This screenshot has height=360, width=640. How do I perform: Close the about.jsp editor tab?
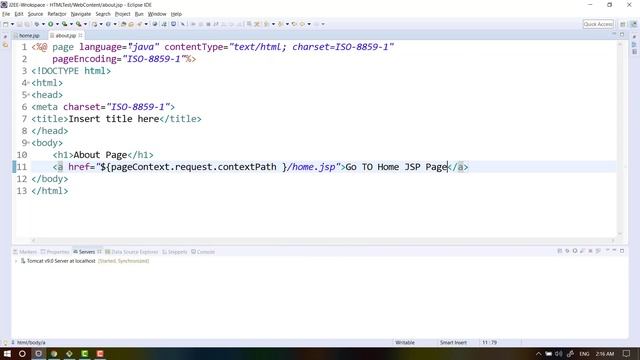80,36
